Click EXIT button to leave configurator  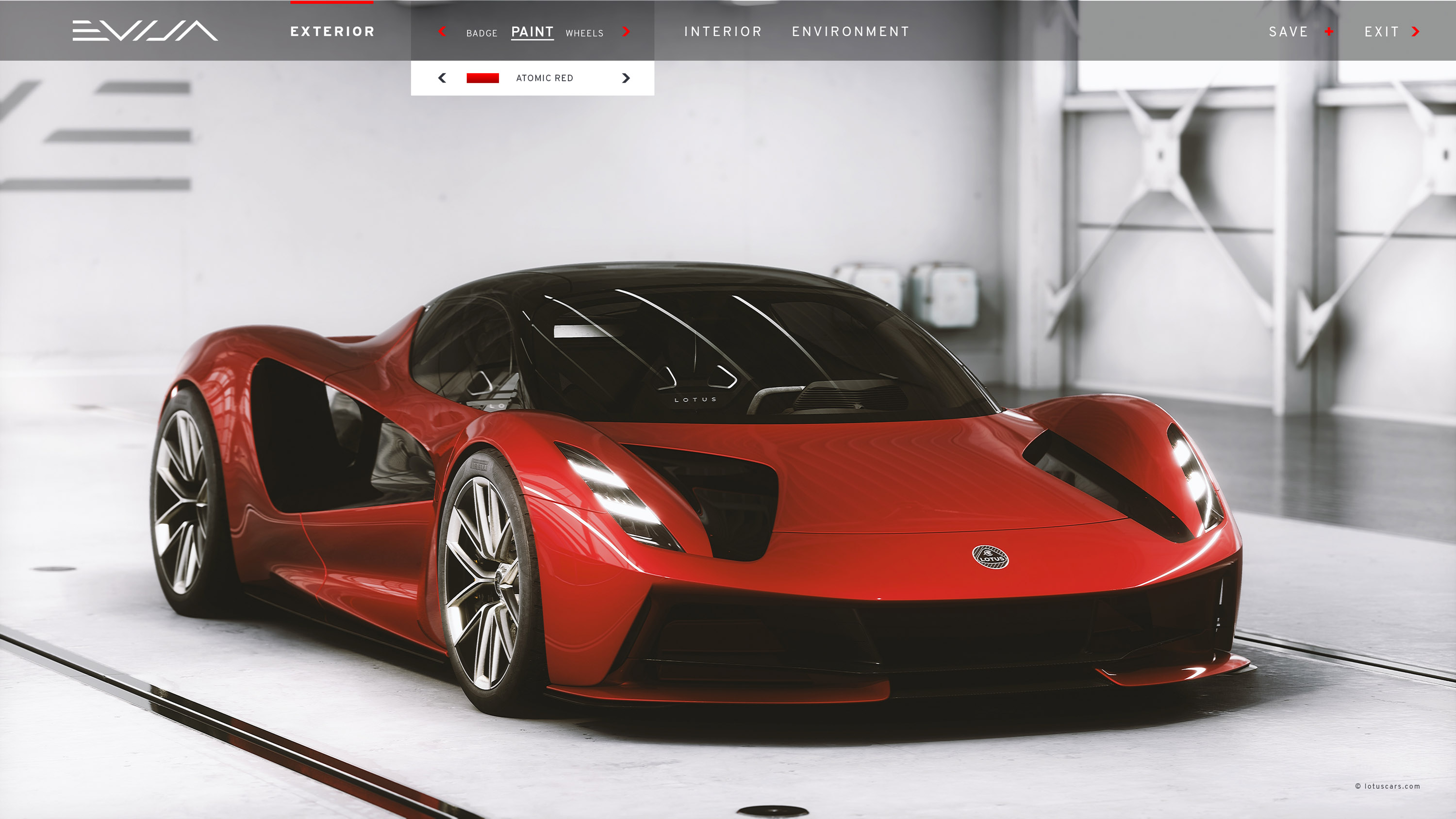click(1392, 31)
